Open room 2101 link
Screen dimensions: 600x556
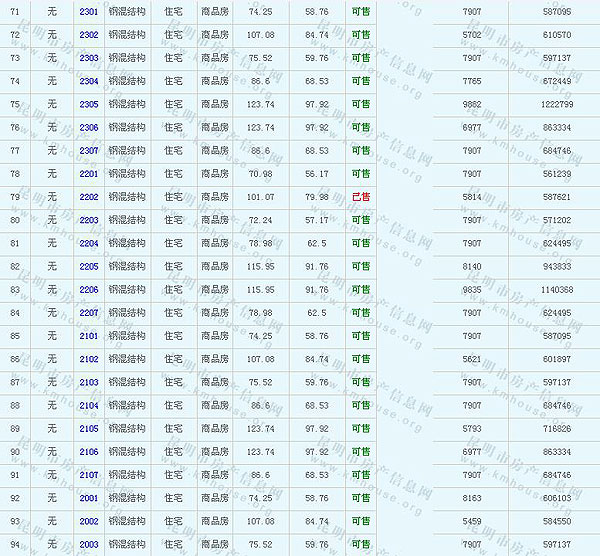(88, 336)
